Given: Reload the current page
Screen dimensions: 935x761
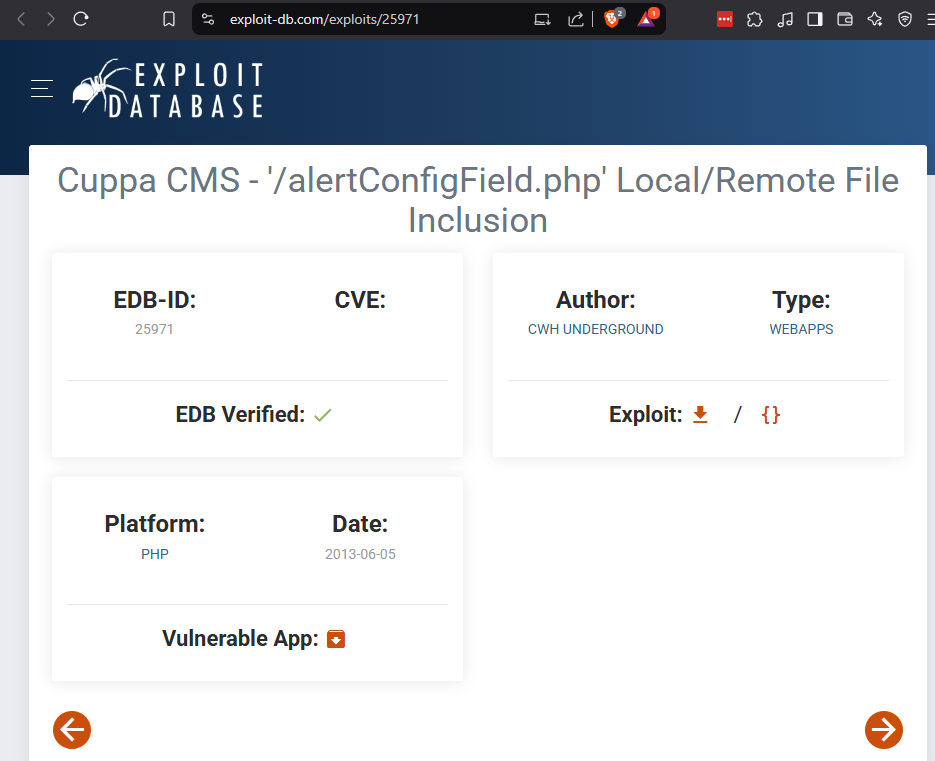Looking at the screenshot, I should [x=81, y=19].
